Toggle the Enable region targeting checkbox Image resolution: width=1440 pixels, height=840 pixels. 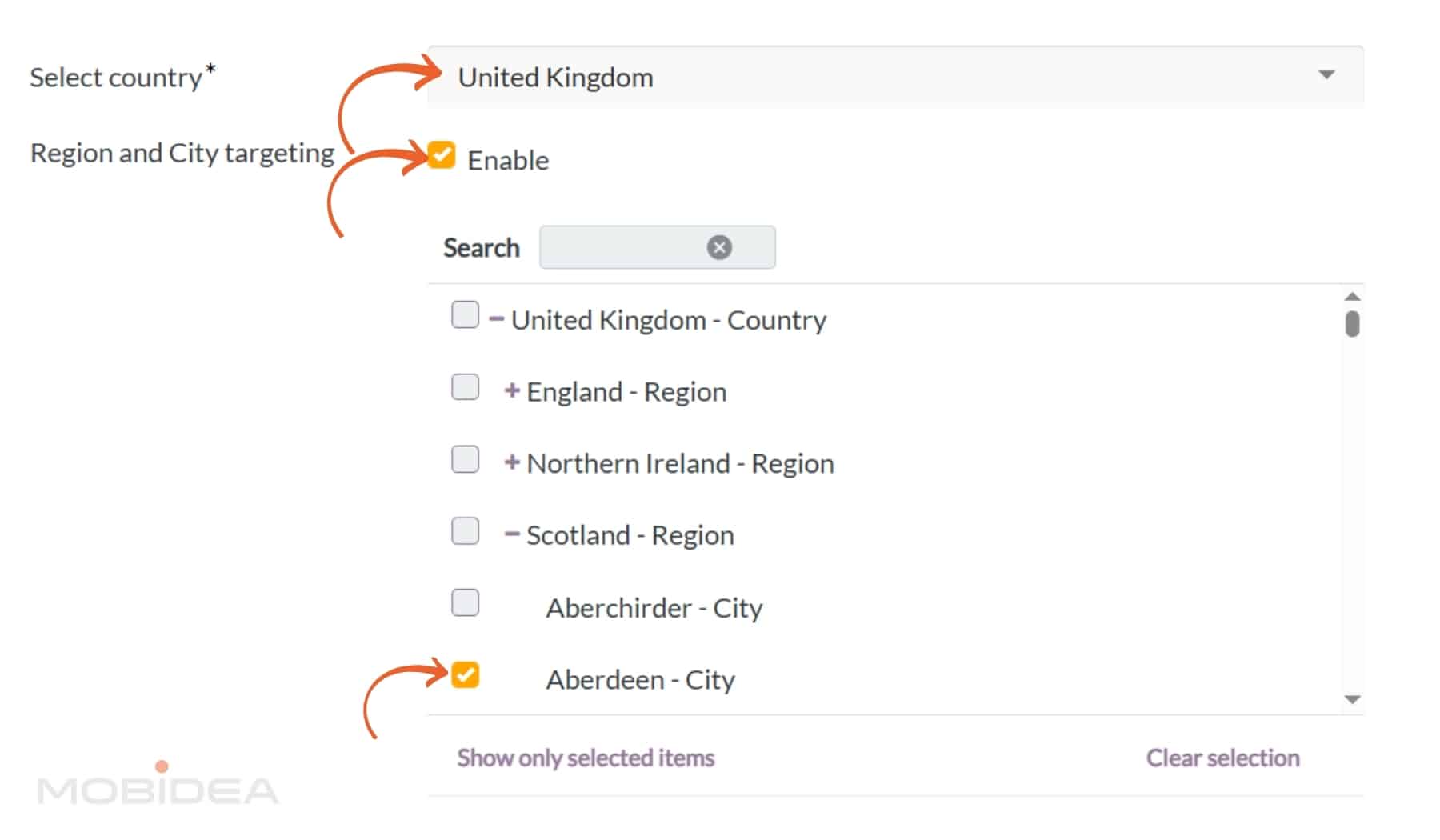tap(442, 155)
